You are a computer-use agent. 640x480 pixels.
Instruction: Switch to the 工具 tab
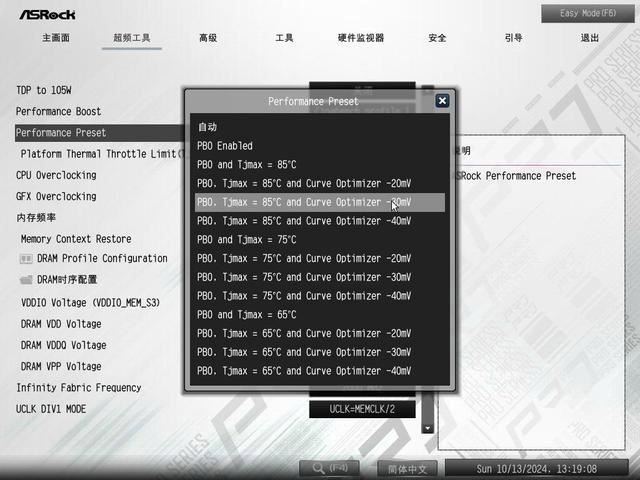coord(284,38)
